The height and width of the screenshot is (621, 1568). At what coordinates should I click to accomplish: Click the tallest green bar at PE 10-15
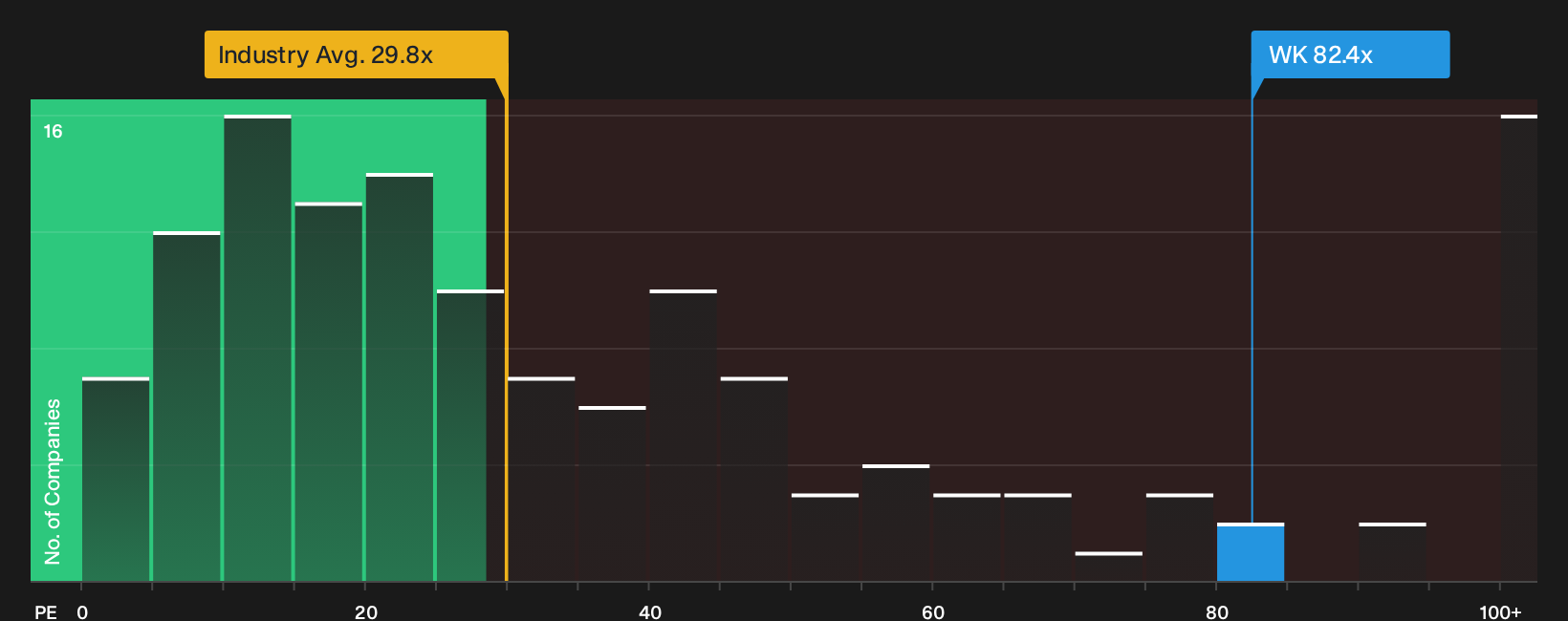coord(258,348)
